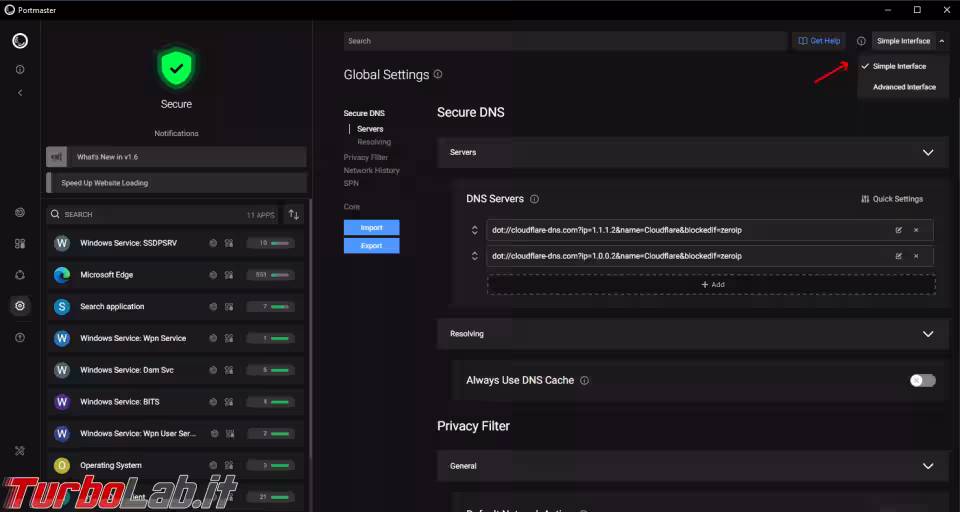Edit the Cloudflare 1.0.0.2 DNS server entry
This screenshot has width=960, height=512.
[x=899, y=256]
